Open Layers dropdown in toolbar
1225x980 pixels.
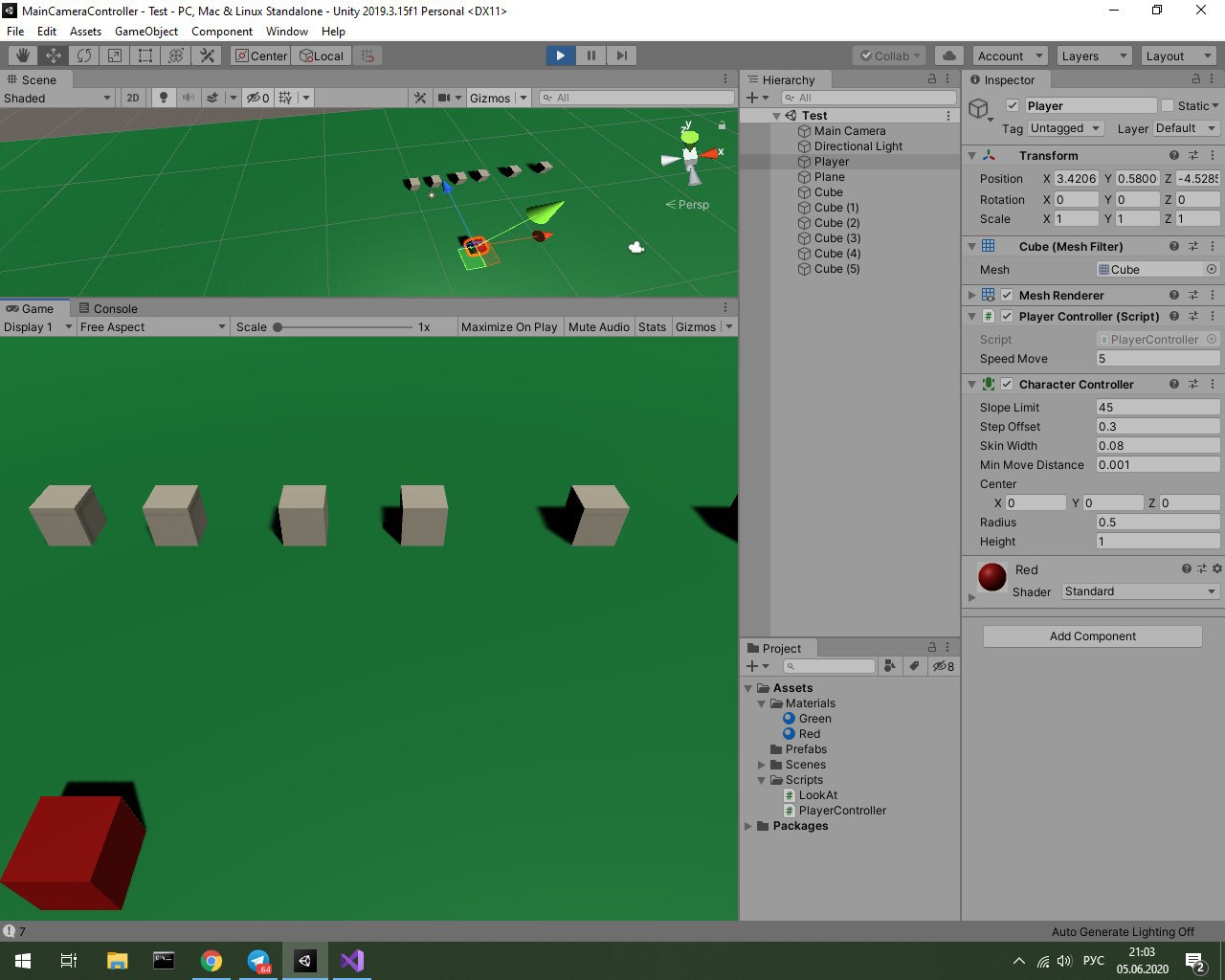(1093, 56)
